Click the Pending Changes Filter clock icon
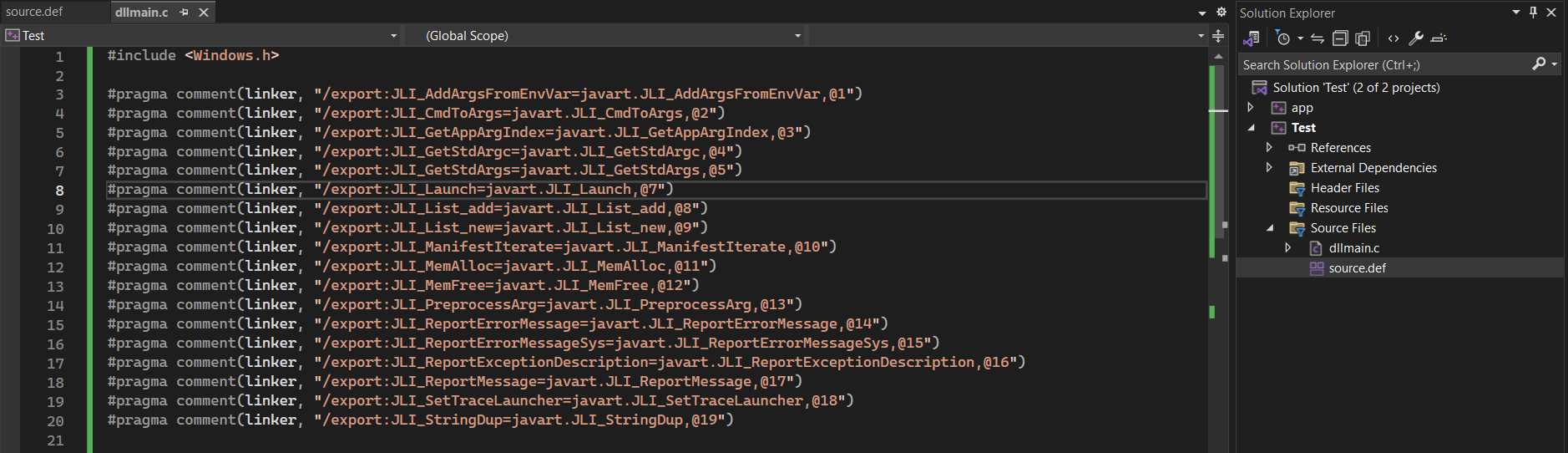Image resolution: width=1568 pixels, height=453 pixels. point(1283,38)
